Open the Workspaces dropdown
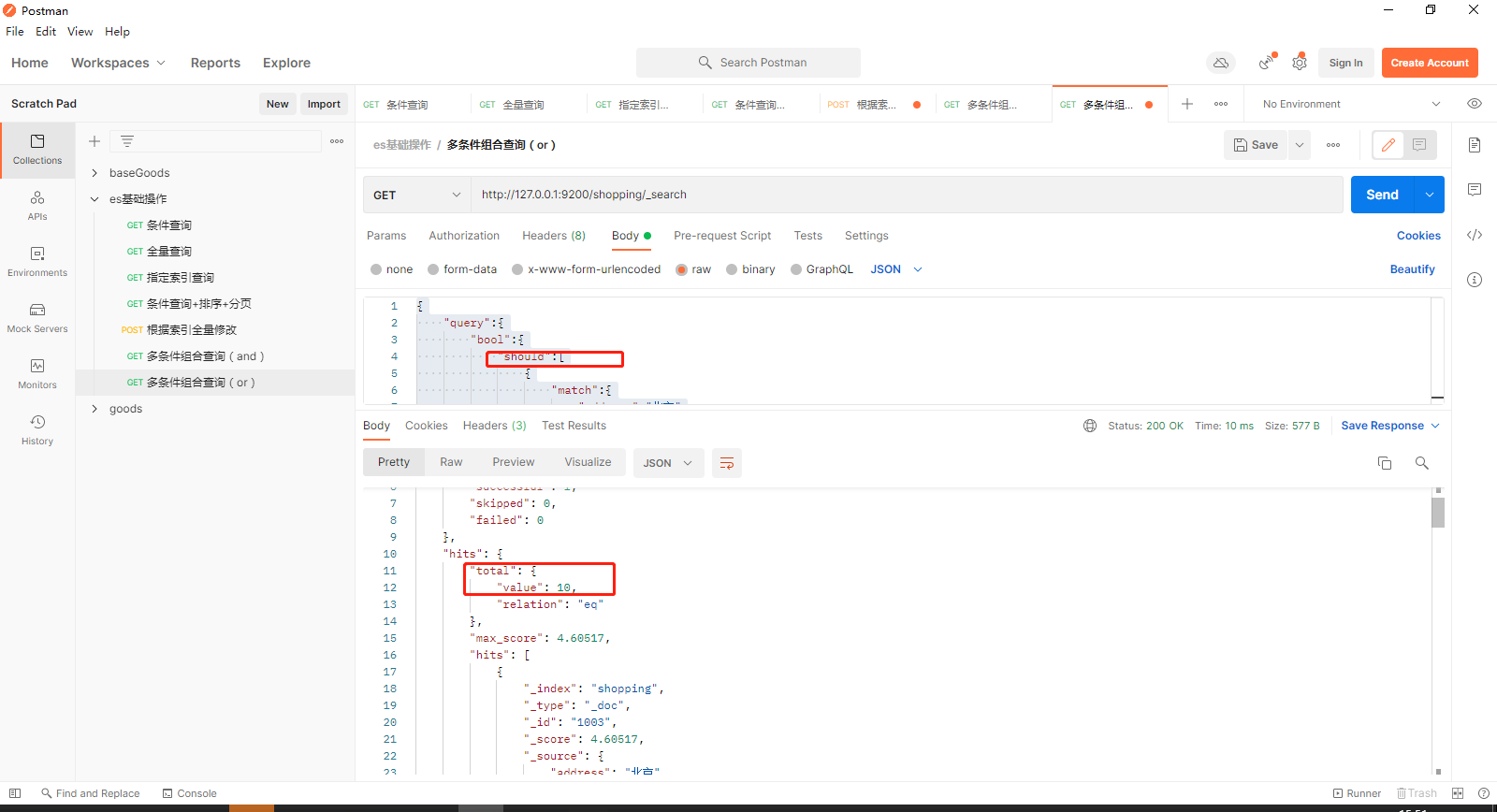This screenshot has width=1497, height=812. (118, 63)
